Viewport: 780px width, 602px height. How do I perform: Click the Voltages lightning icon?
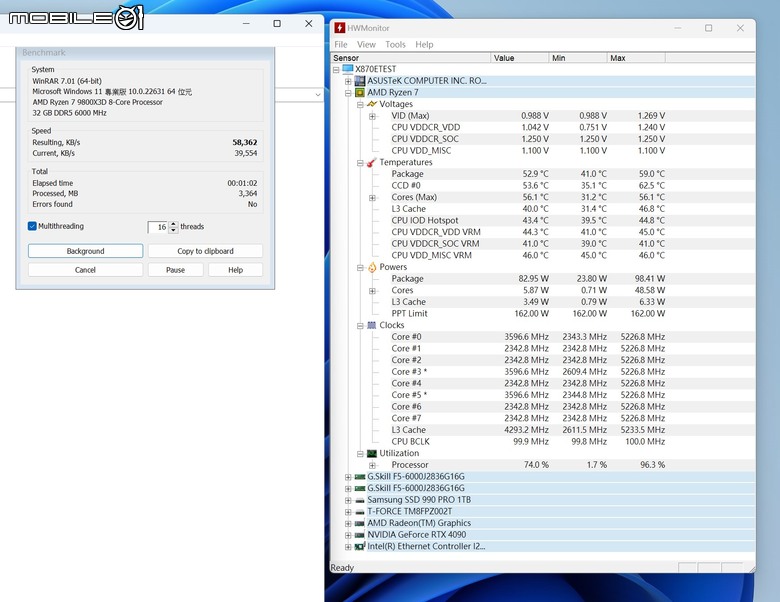tap(372, 104)
